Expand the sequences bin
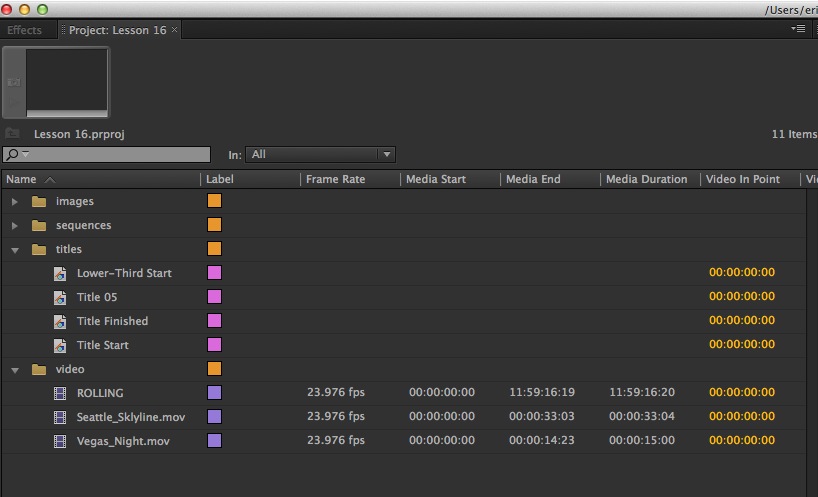818x497 pixels. [x=15, y=225]
